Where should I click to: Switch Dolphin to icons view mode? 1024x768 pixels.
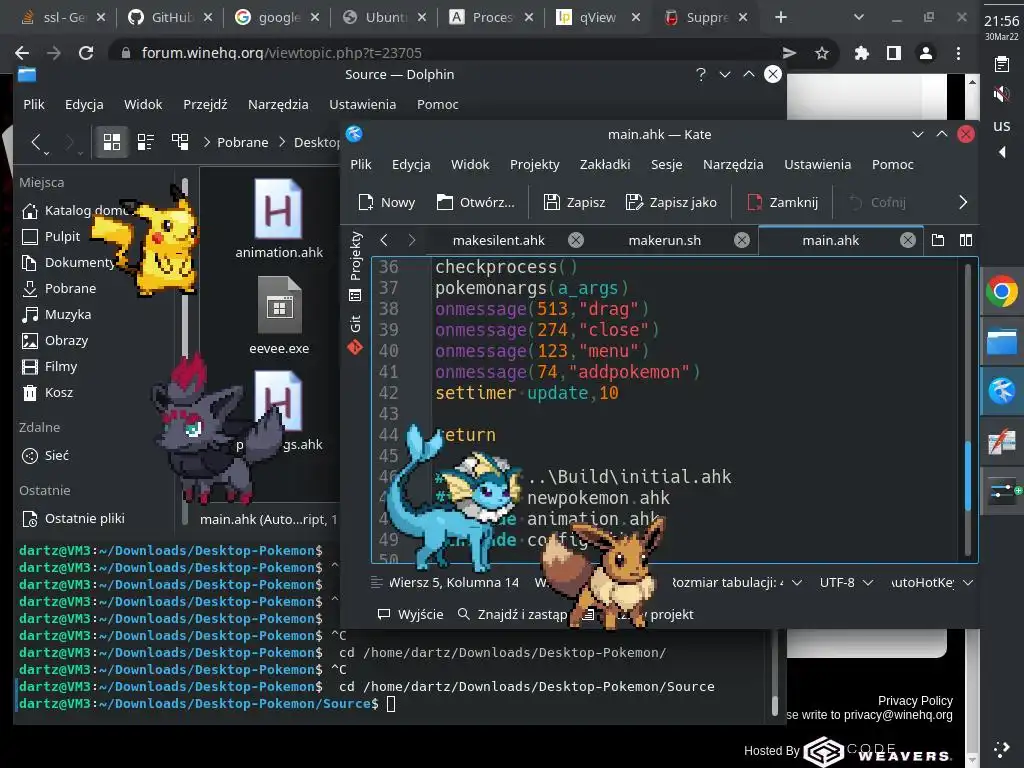(x=112, y=142)
